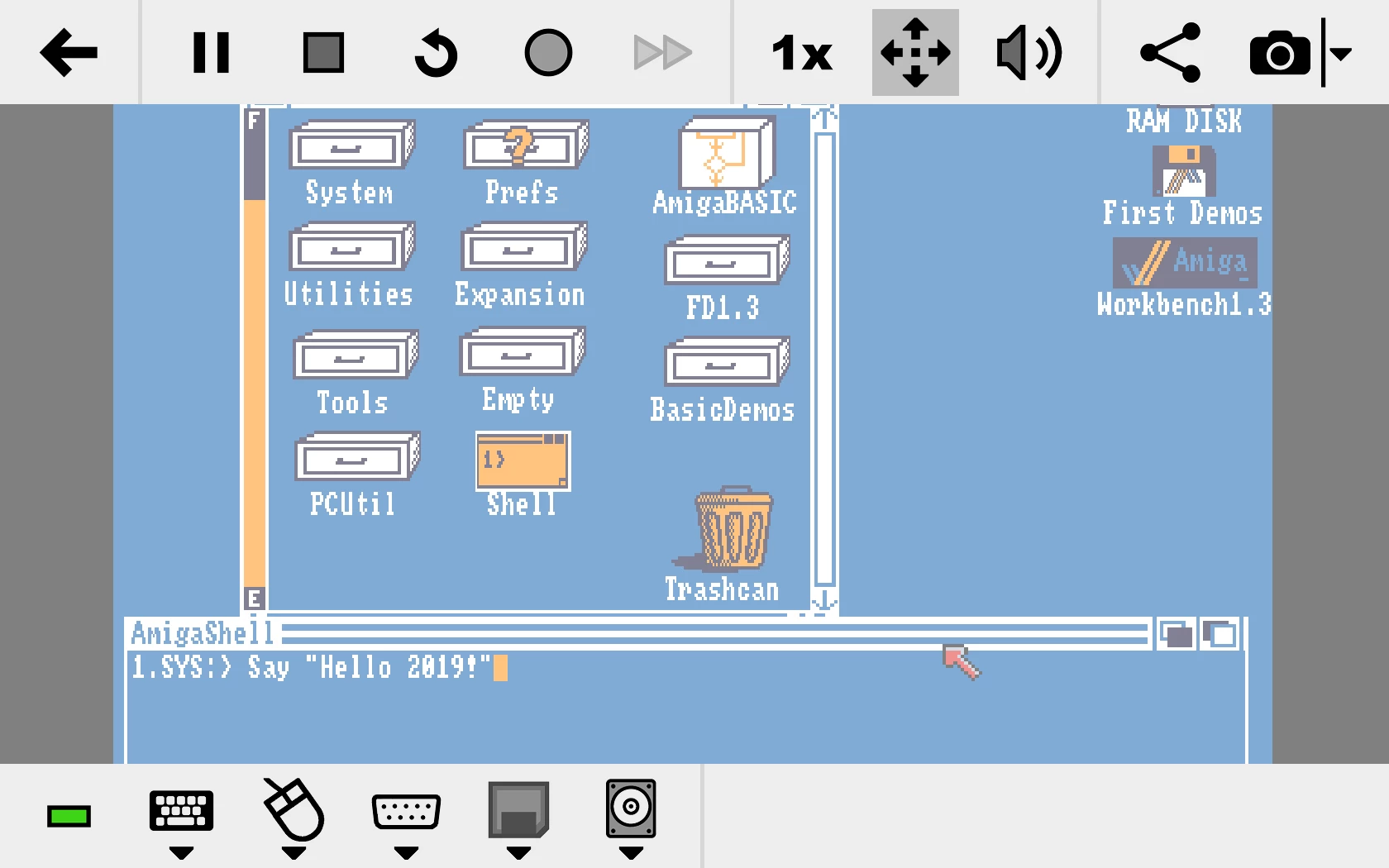
Task: Stop the emulator with the square button
Action: [323, 53]
